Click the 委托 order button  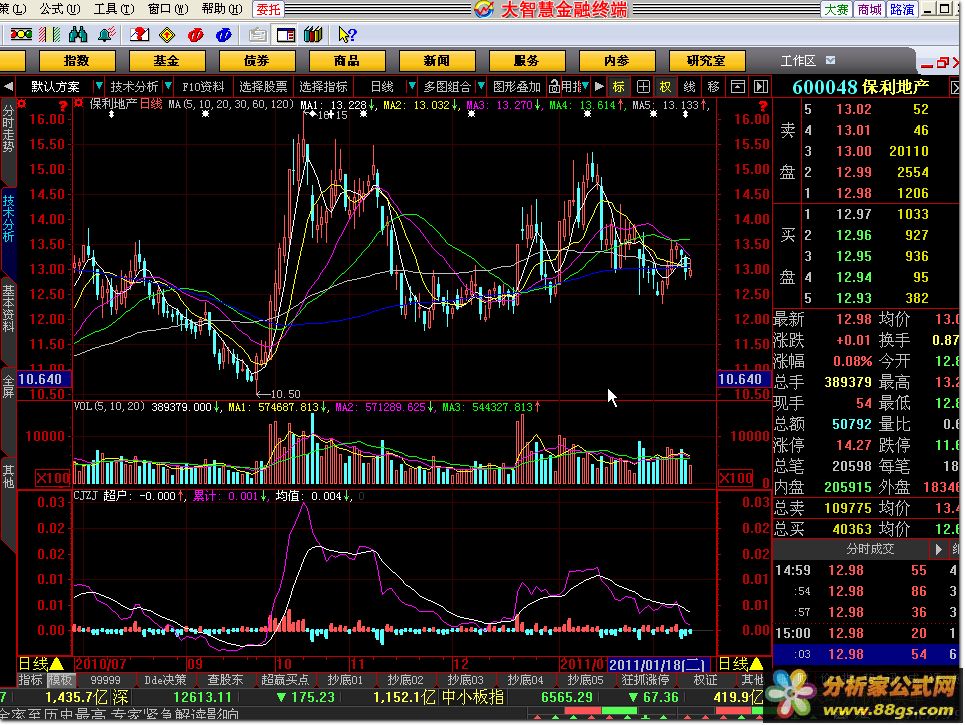(x=268, y=9)
